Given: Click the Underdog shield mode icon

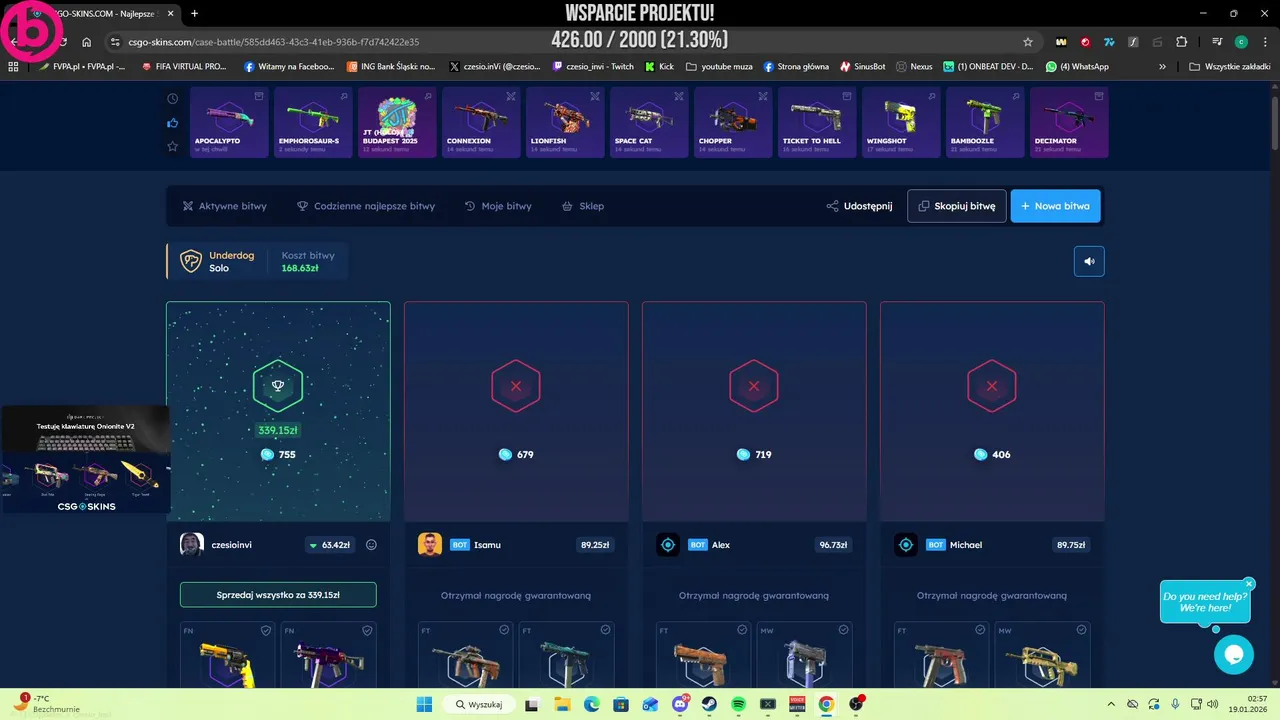Looking at the screenshot, I should tap(190, 261).
